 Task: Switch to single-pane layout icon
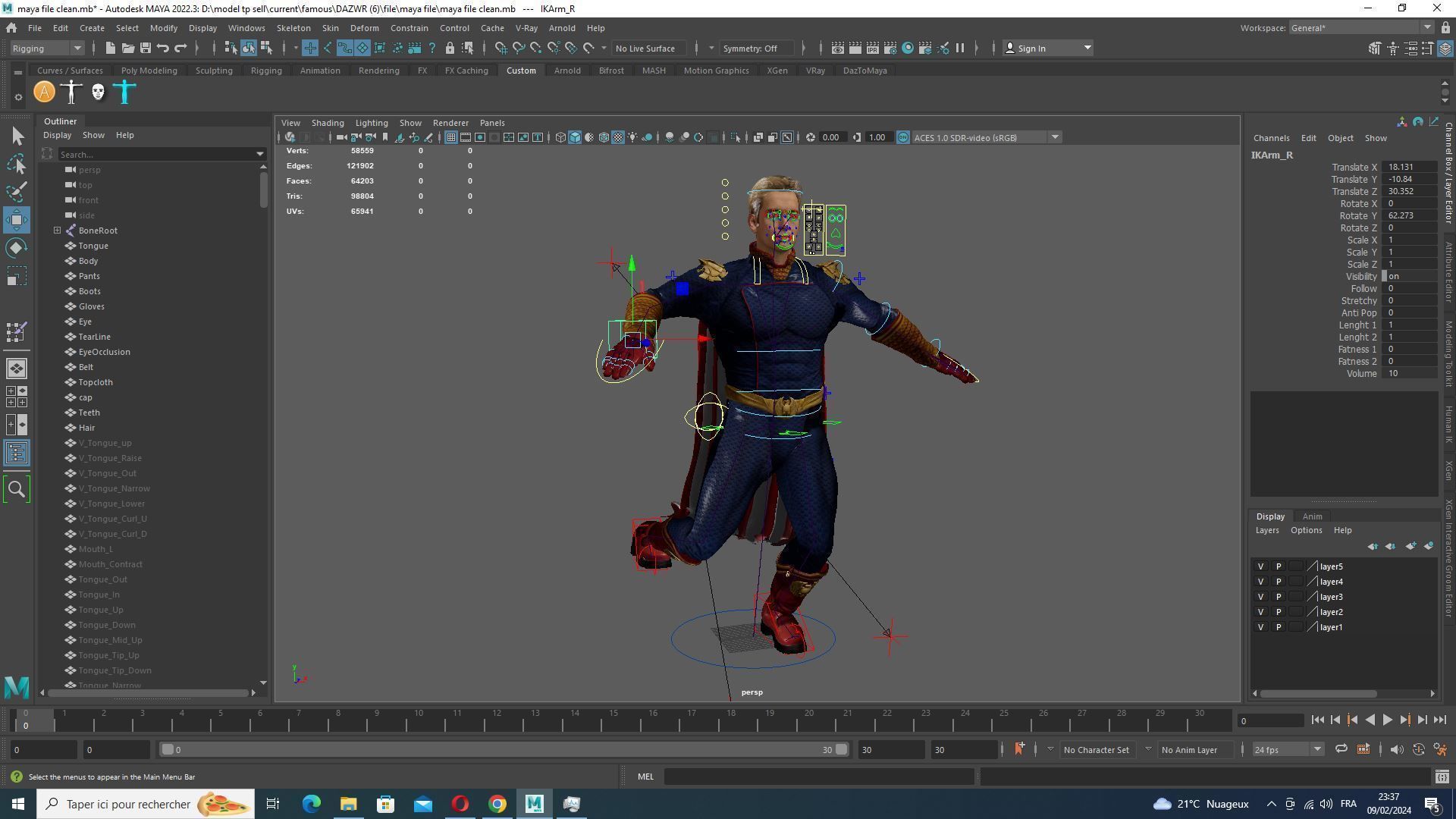(x=17, y=369)
